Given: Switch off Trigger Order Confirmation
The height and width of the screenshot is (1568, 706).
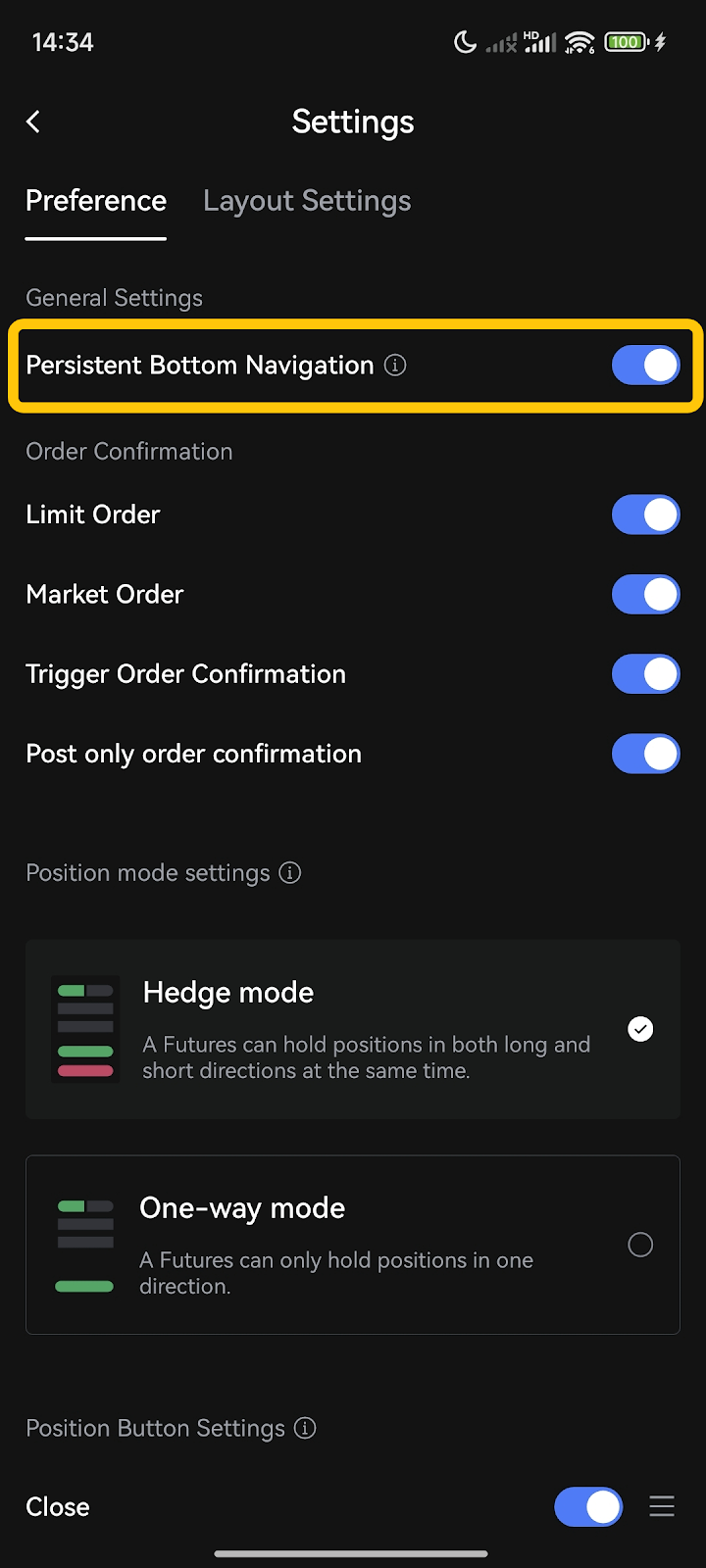Looking at the screenshot, I should pyautogui.click(x=645, y=674).
